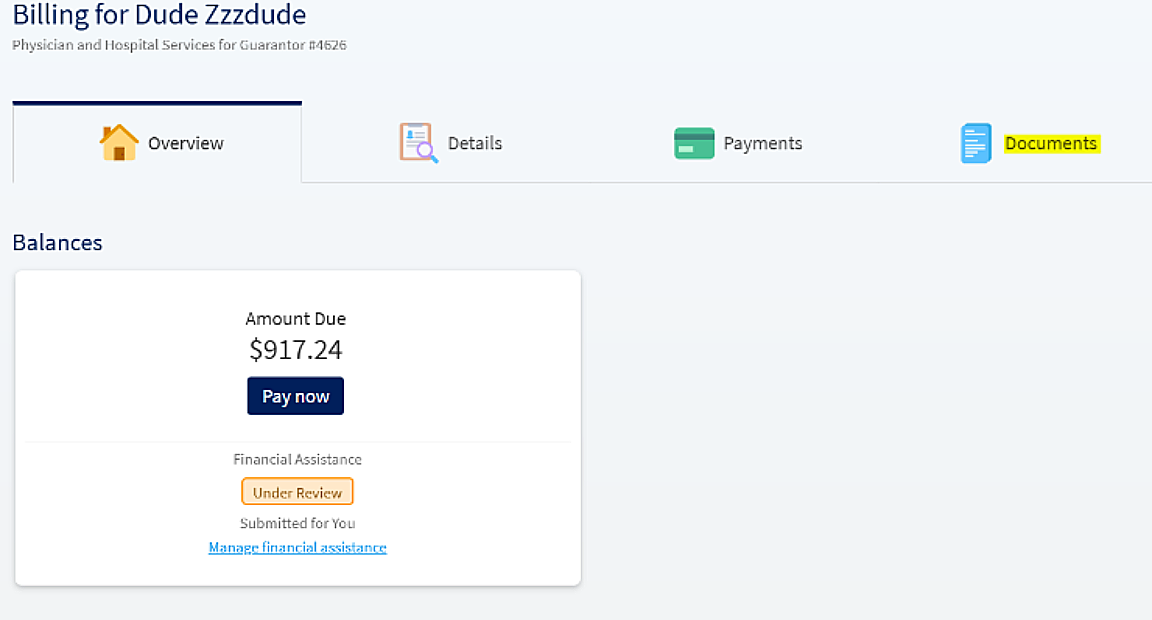Click the Under Review status badge

pos(297,492)
